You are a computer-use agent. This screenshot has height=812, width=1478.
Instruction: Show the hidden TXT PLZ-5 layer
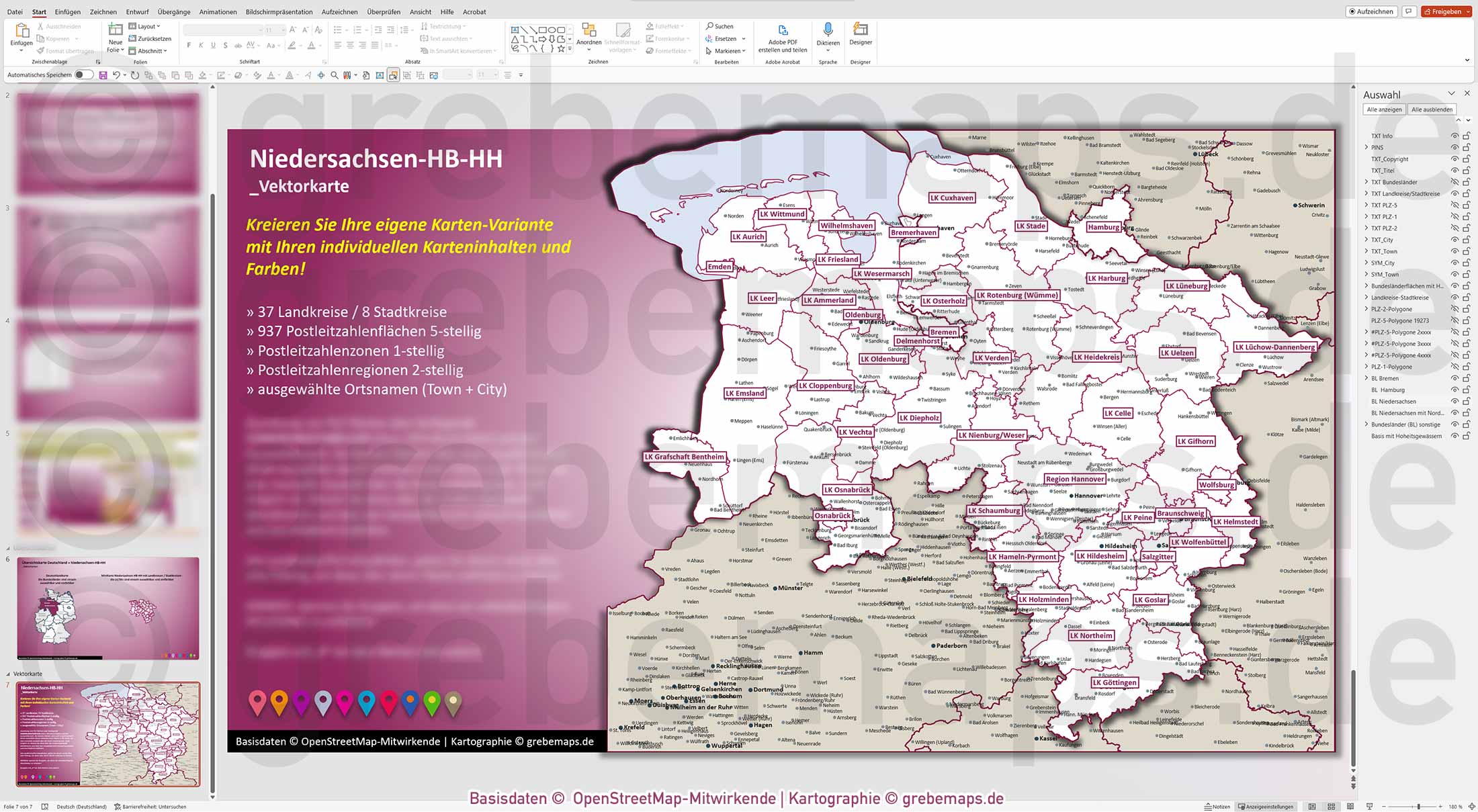[1454, 205]
